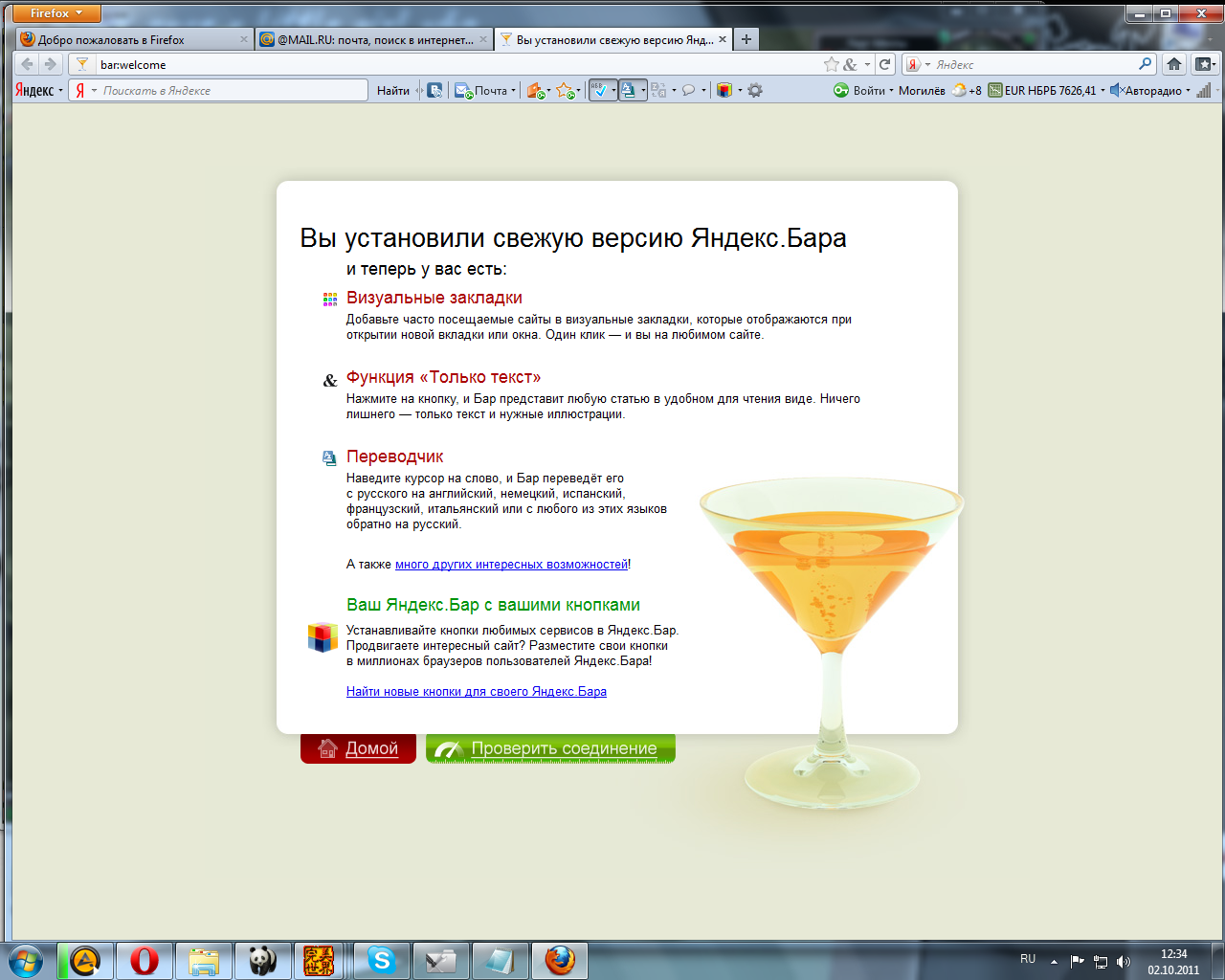Bookmark this page with the star icon
This screenshot has width=1225, height=980.
click(832, 64)
